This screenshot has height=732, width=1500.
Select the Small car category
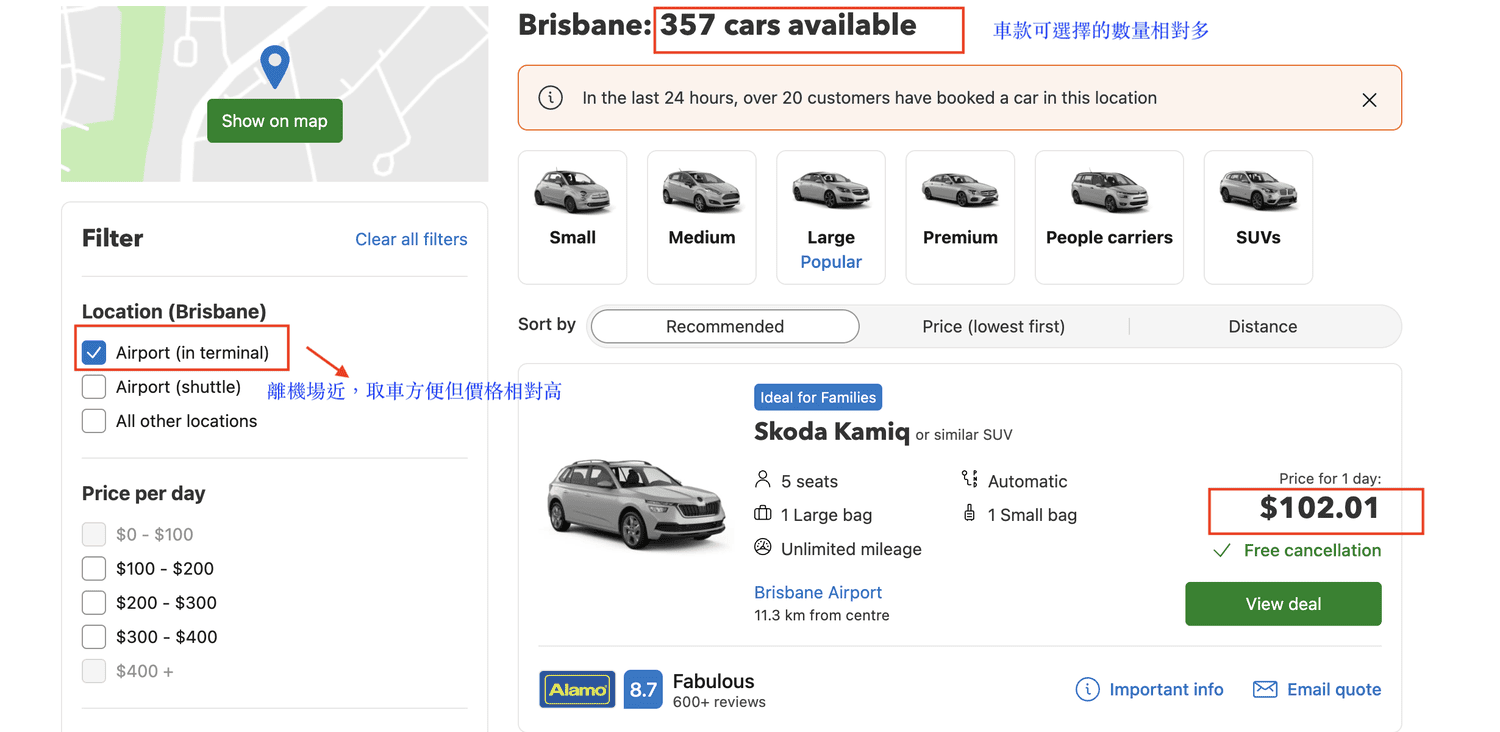[572, 217]
